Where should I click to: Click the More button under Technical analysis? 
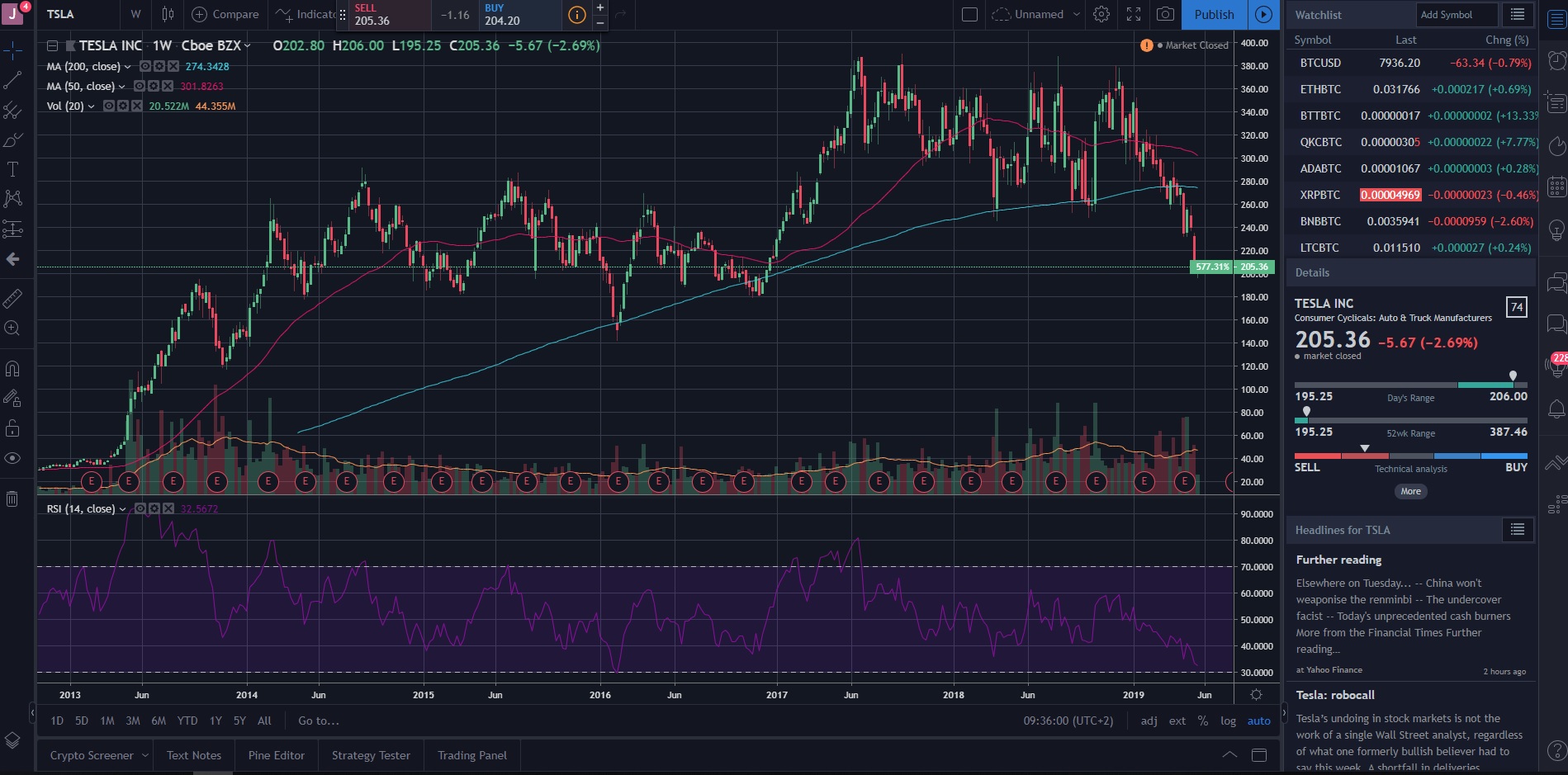1410,491
